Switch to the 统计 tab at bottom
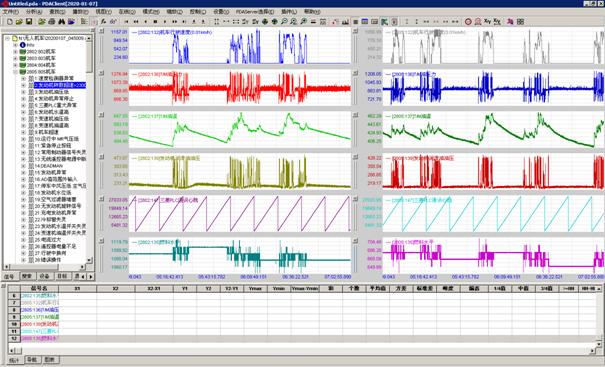Viewport: 605px width, 367px height. point(14,360)
